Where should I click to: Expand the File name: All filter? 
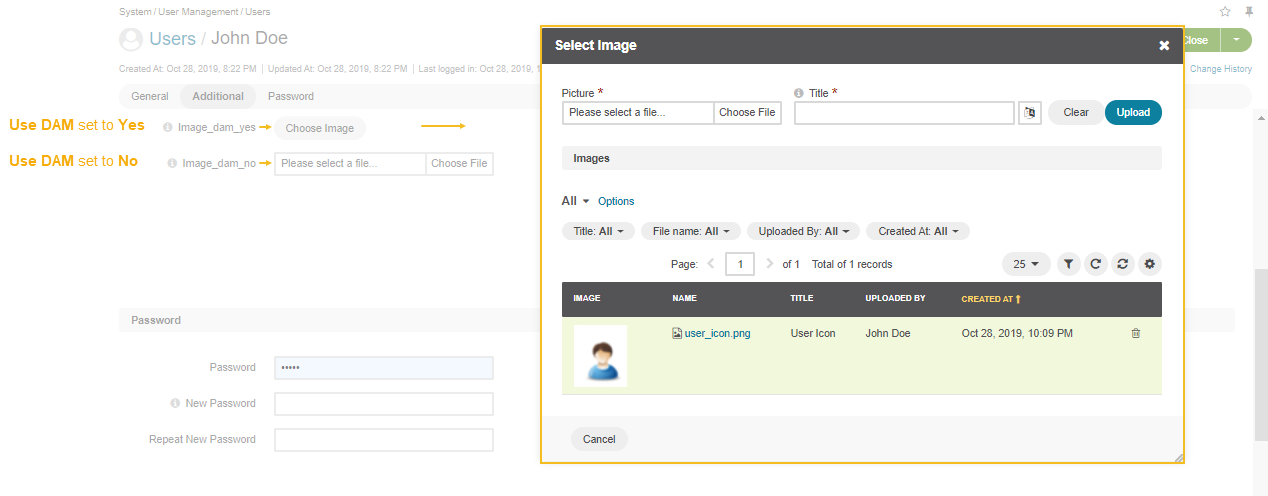[x=690, y=231]
